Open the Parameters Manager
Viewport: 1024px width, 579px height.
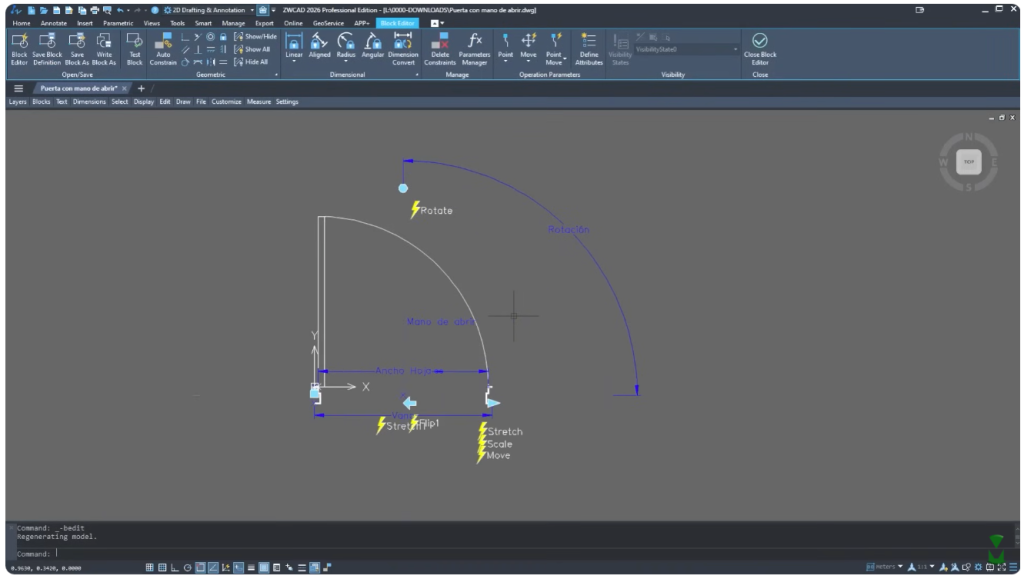click(474, 49)
